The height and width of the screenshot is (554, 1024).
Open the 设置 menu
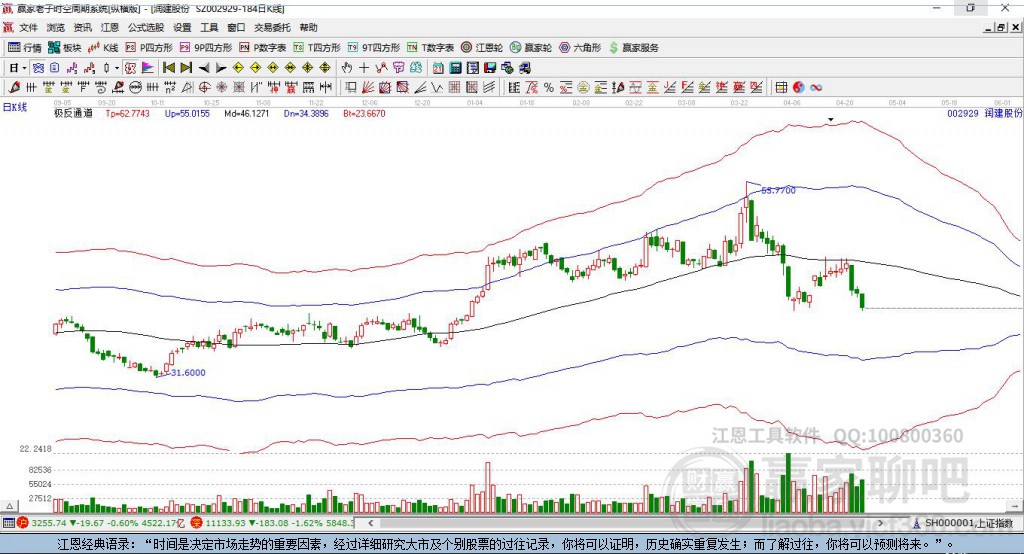[182, 27]
